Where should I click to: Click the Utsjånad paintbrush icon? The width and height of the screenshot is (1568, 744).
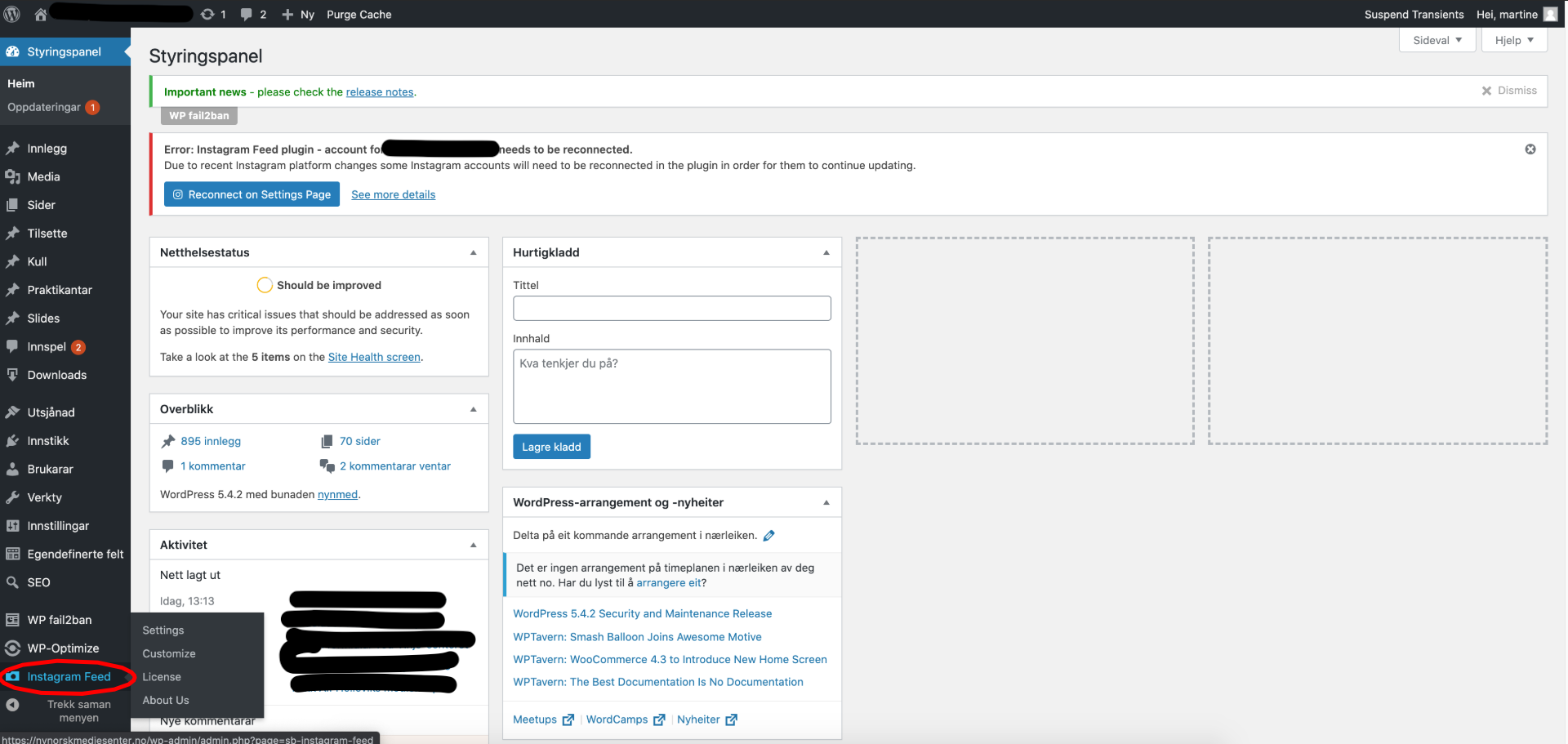12,412
